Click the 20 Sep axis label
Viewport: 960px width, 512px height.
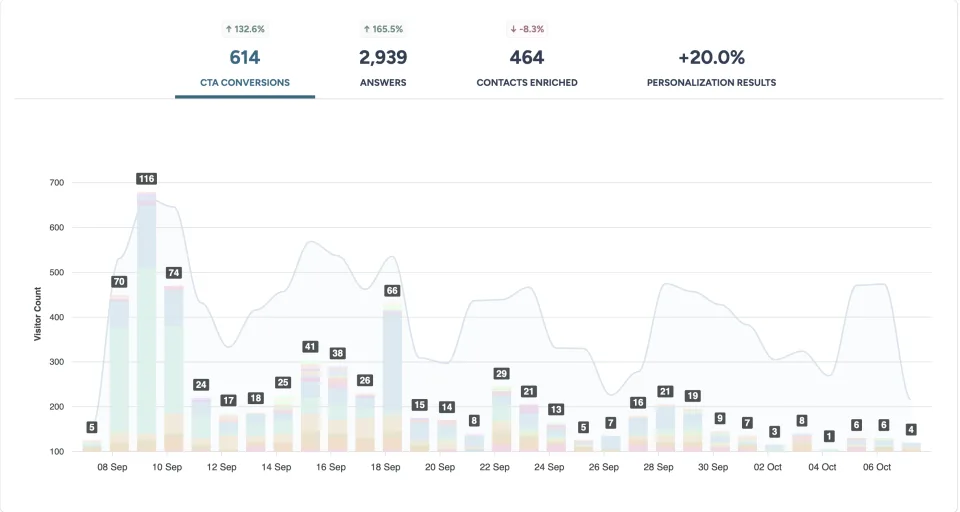440,467
